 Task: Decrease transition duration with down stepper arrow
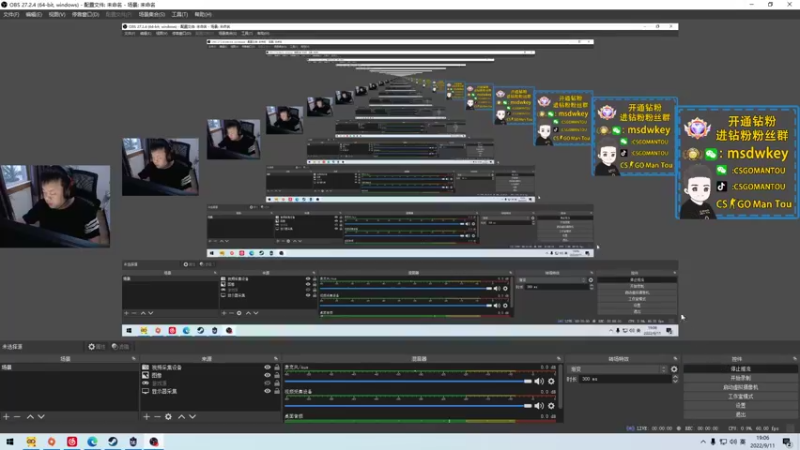tap(675, 381)
